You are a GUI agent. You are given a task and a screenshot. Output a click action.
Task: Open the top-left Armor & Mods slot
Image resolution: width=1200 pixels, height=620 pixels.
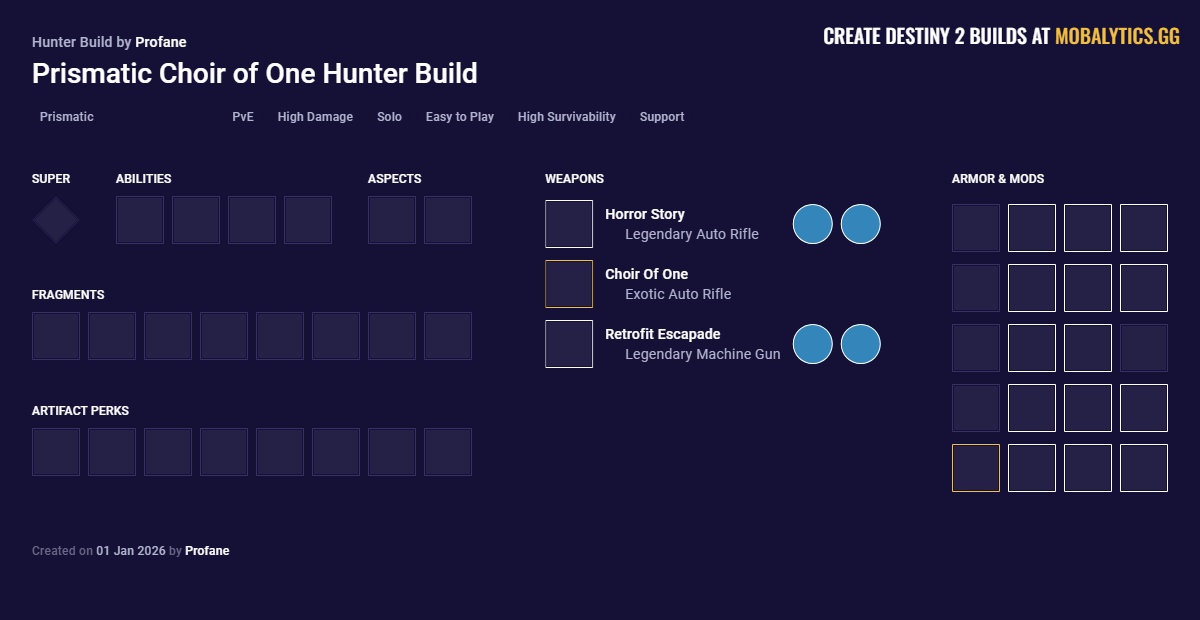(x=975, y=227)
